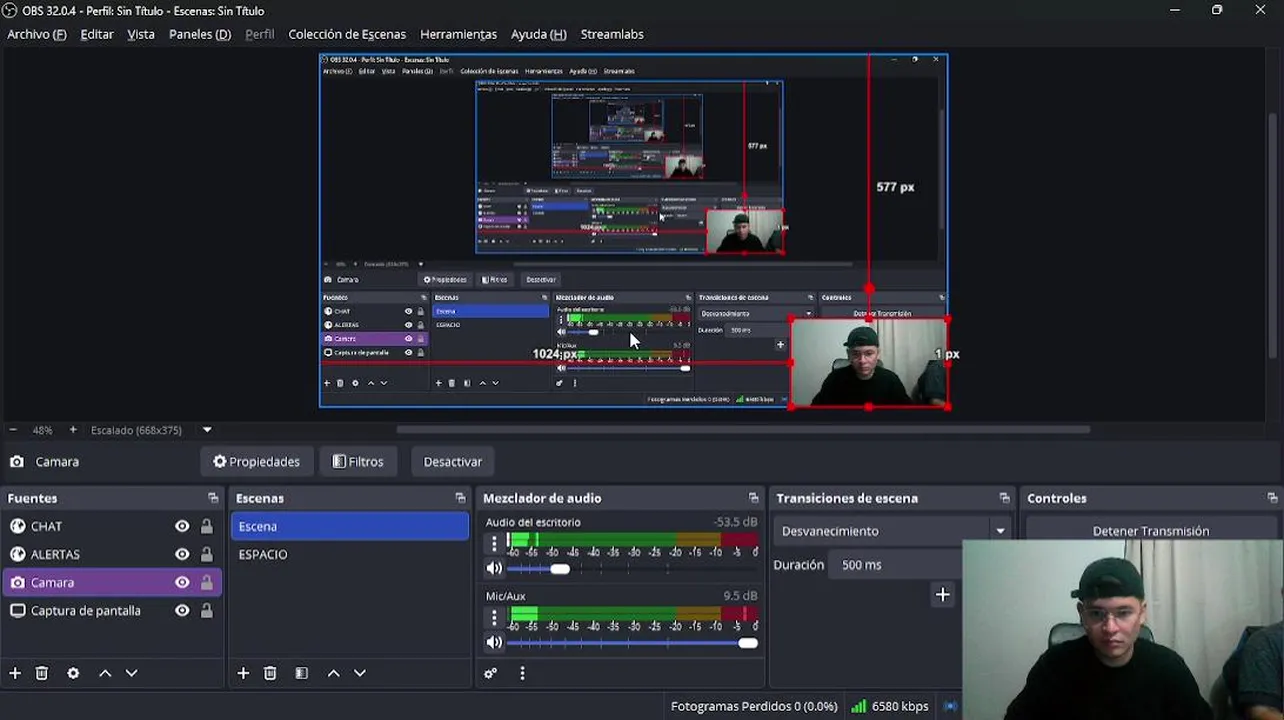Select the CHAT source row
The image size is (1284, 720).
(x=112, y=526)
